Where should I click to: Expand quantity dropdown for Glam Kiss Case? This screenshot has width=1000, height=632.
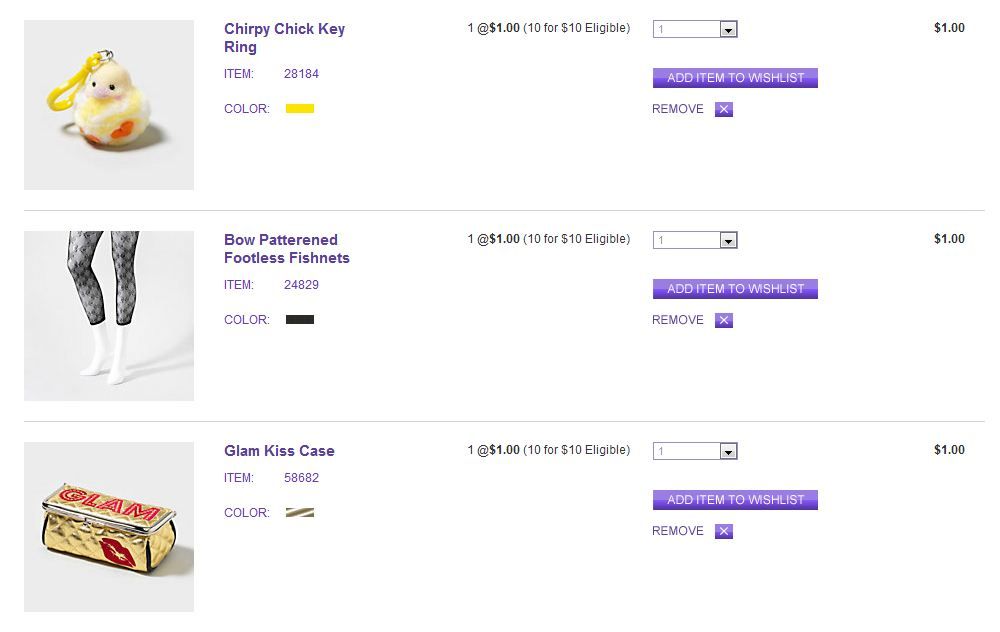728,452
